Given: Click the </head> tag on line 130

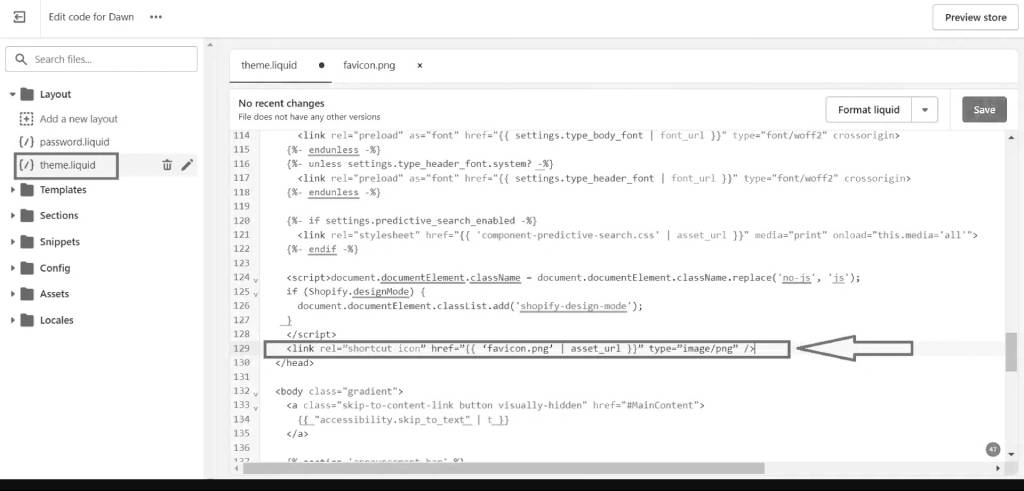Looking at the screenshot, I should [294, 362].
